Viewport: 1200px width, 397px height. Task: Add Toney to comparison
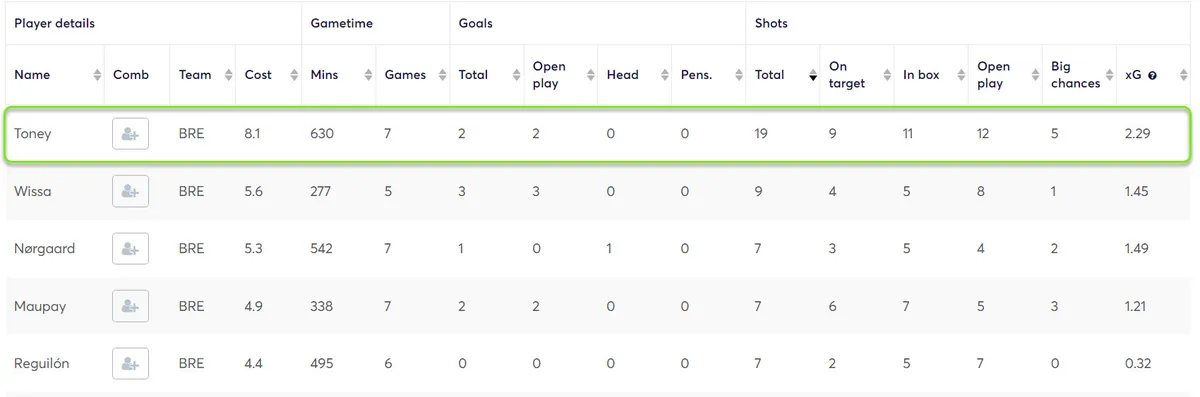[130, 133]
